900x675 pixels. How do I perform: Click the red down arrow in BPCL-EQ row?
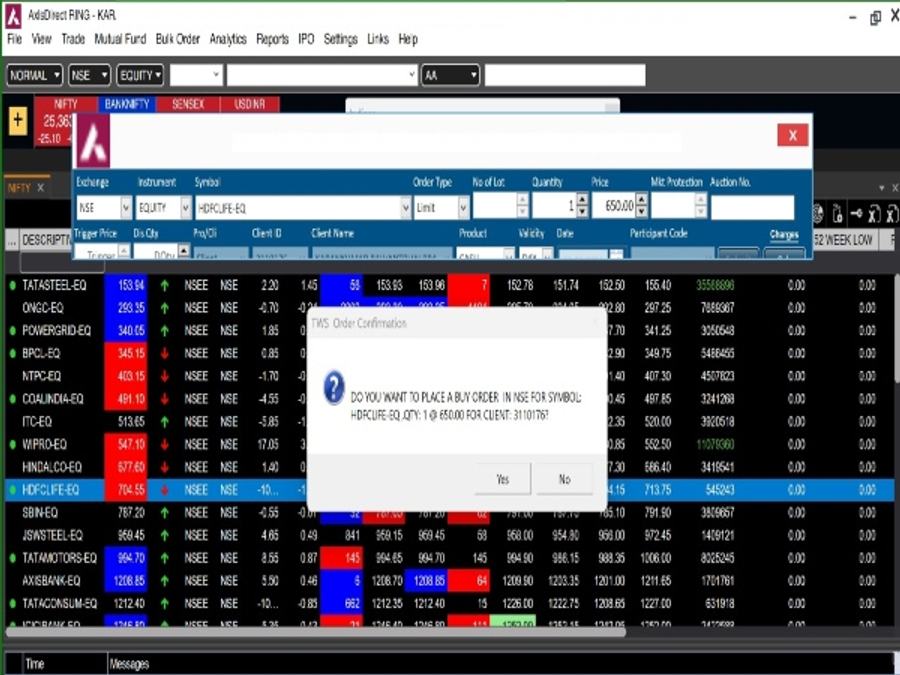[x=165, y=354]
